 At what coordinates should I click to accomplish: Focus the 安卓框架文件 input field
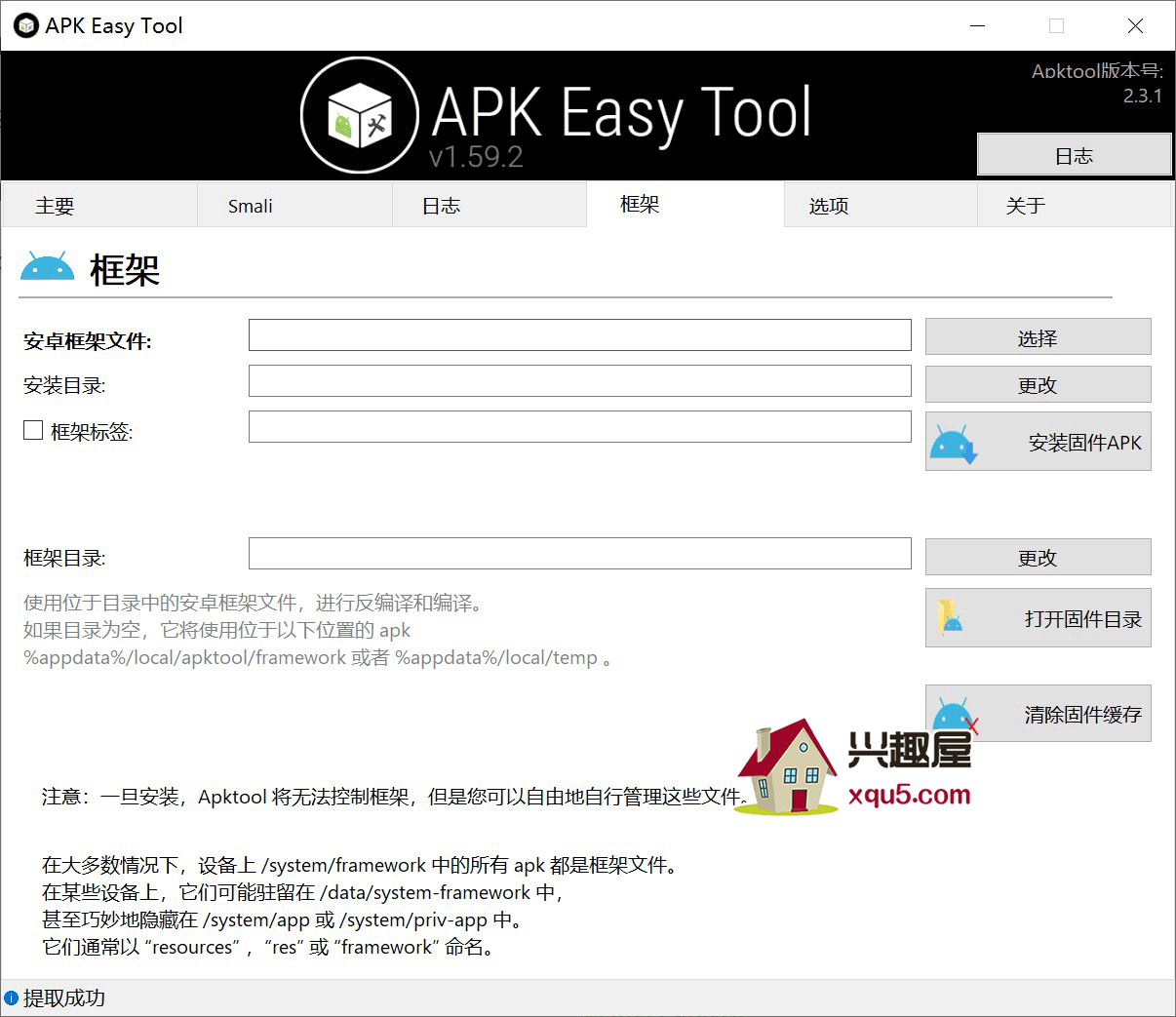click(x=580, y=334)
